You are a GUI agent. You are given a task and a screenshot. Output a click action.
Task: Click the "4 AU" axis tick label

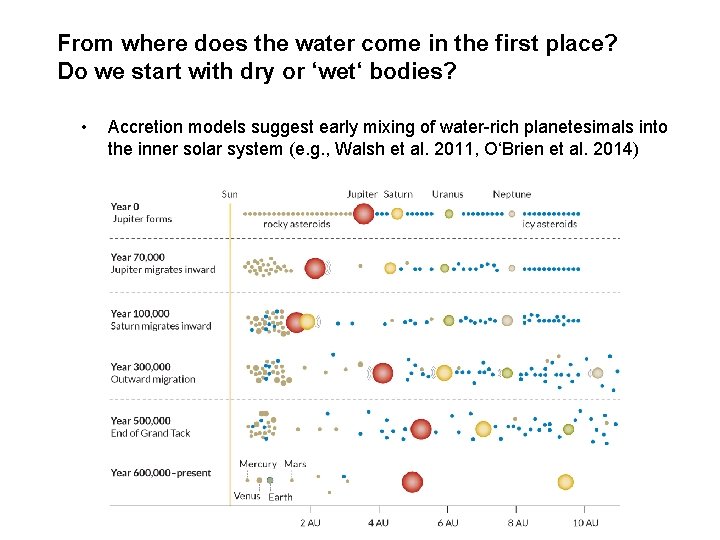coord(379,523)
